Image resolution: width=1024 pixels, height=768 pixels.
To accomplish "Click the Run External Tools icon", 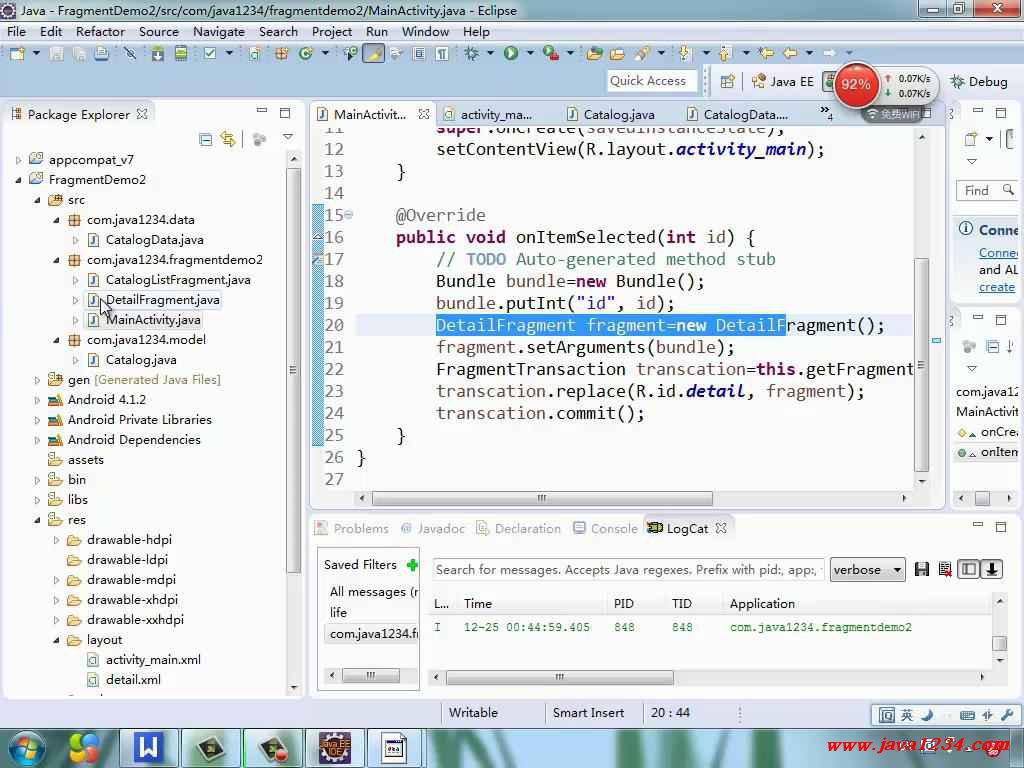I will (x=551, y=54).
